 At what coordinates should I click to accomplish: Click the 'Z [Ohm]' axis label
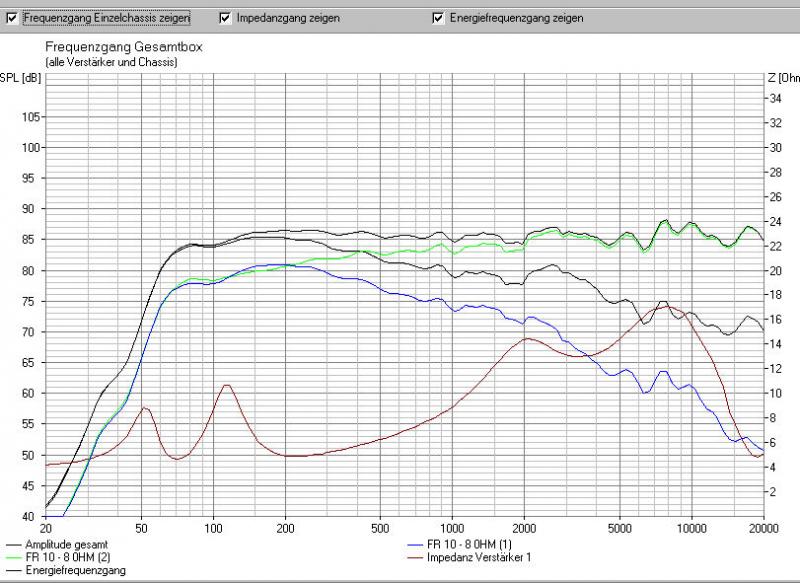pyautogui.click(x=783, y=78)
